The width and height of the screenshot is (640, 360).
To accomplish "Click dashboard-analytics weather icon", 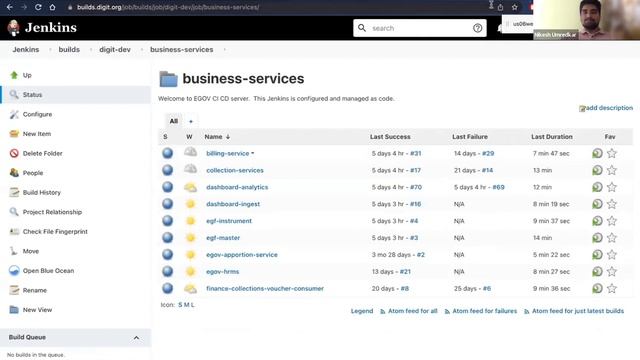I will pos(190,187).
